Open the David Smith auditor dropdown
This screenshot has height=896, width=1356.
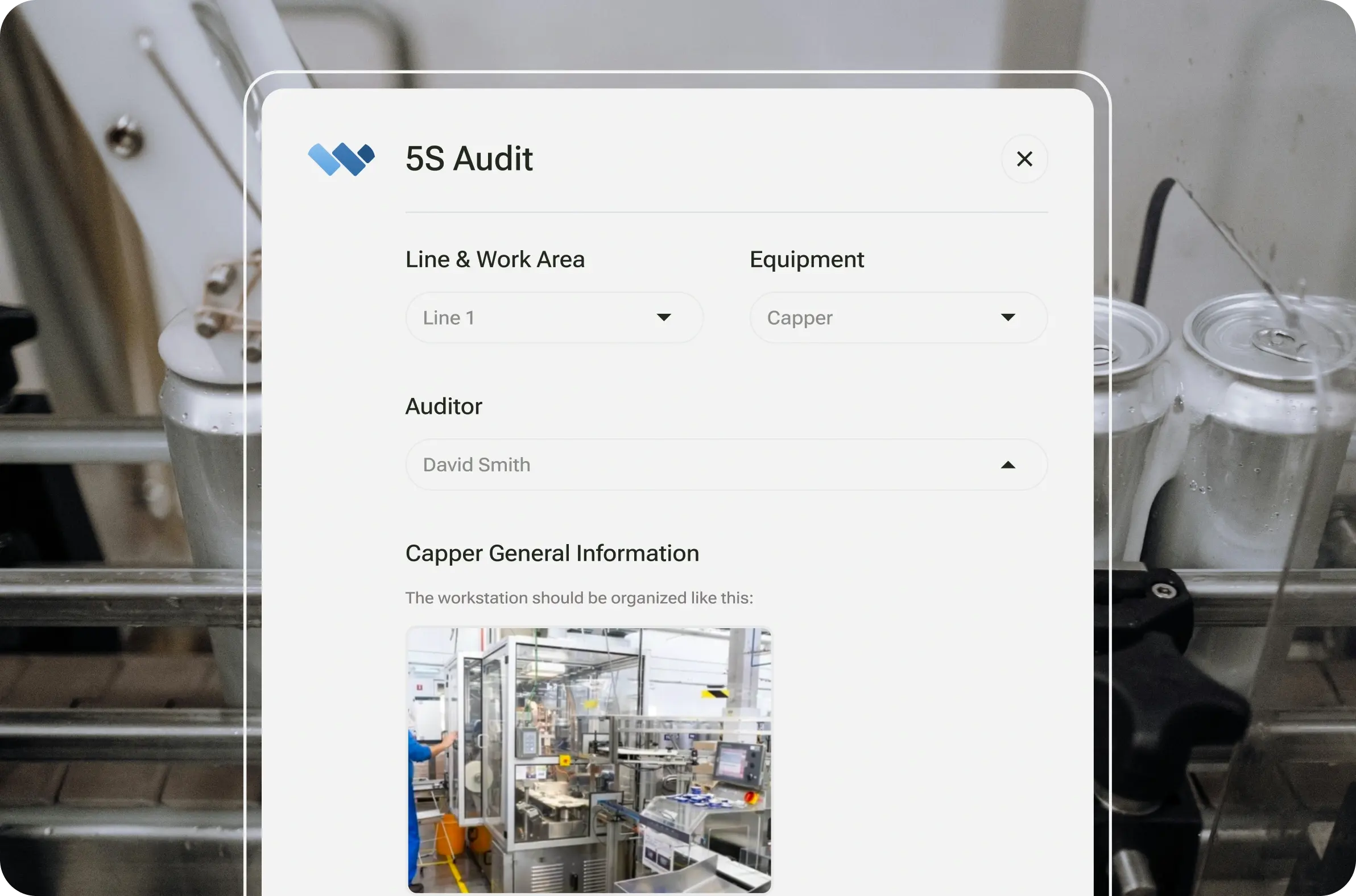coord(726,464)
